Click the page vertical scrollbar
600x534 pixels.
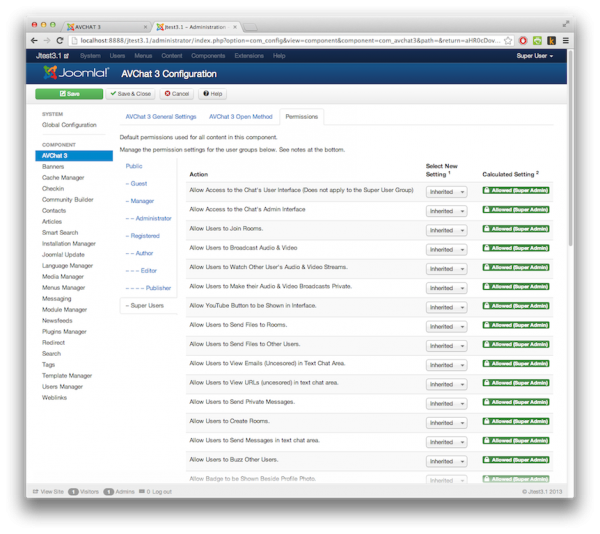(x=571, y=149)
